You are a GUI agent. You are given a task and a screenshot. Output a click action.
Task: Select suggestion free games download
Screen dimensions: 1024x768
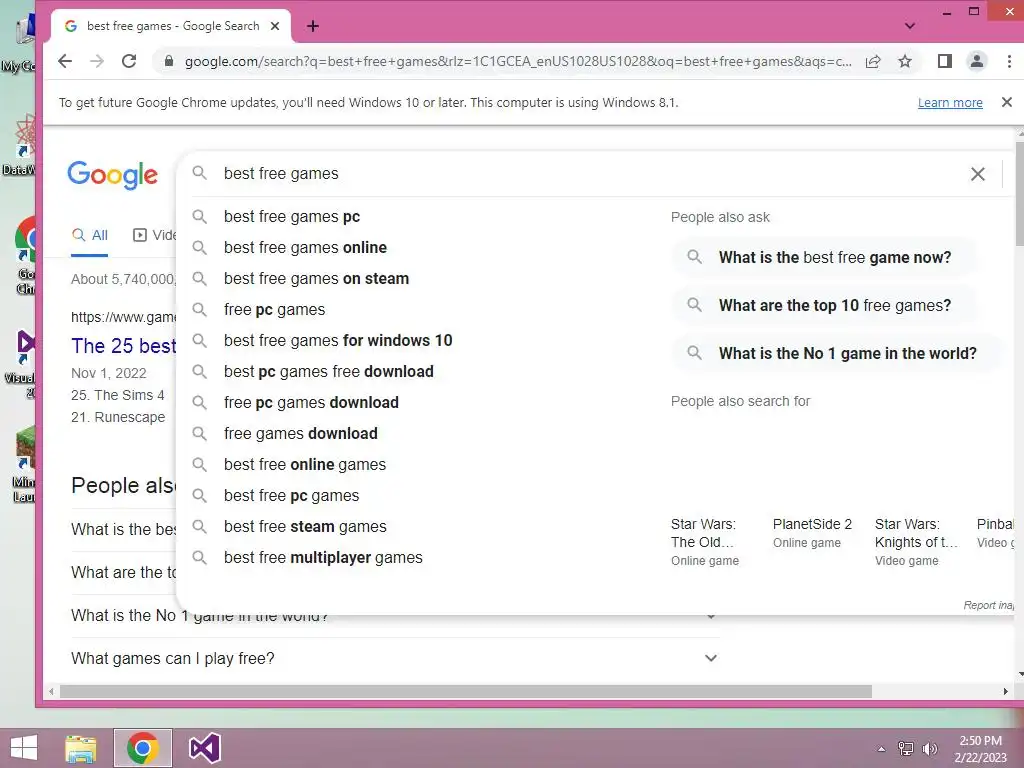pyautogui.click(x=300, y=434)
